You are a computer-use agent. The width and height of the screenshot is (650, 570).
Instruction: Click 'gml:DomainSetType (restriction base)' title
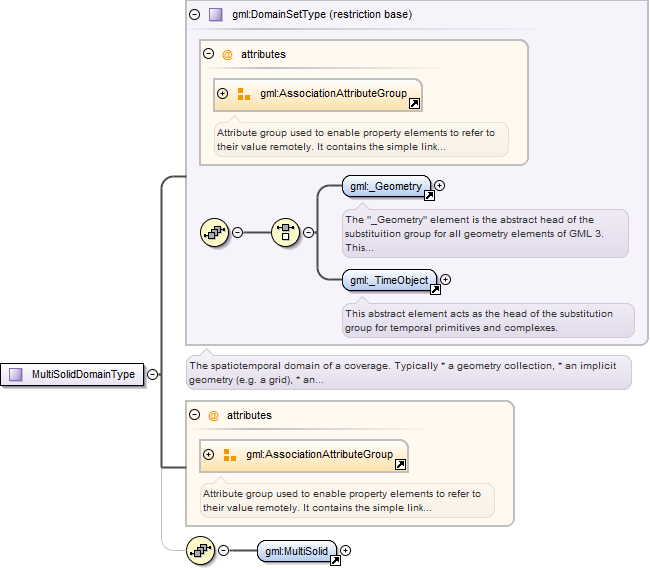tap(322, 15)
